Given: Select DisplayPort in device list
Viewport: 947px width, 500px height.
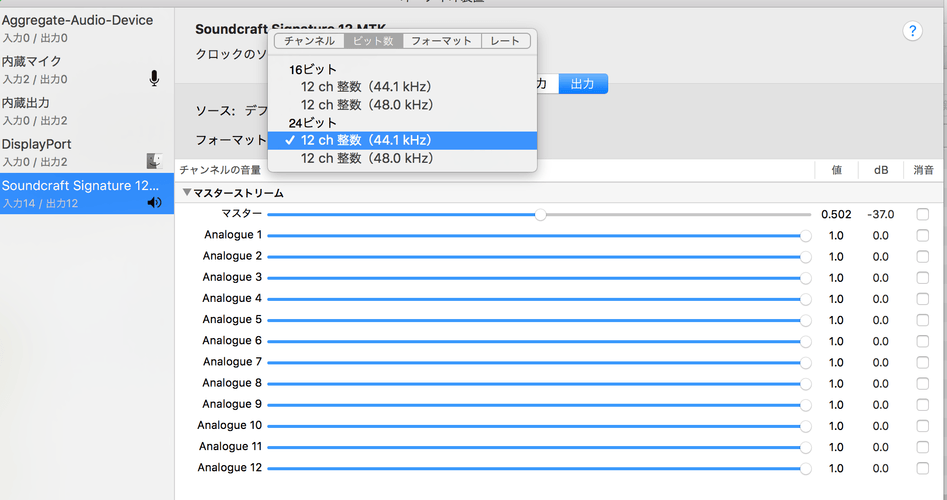Looking at the screenshot, I should pyautogui.click(x=87, y=152).
